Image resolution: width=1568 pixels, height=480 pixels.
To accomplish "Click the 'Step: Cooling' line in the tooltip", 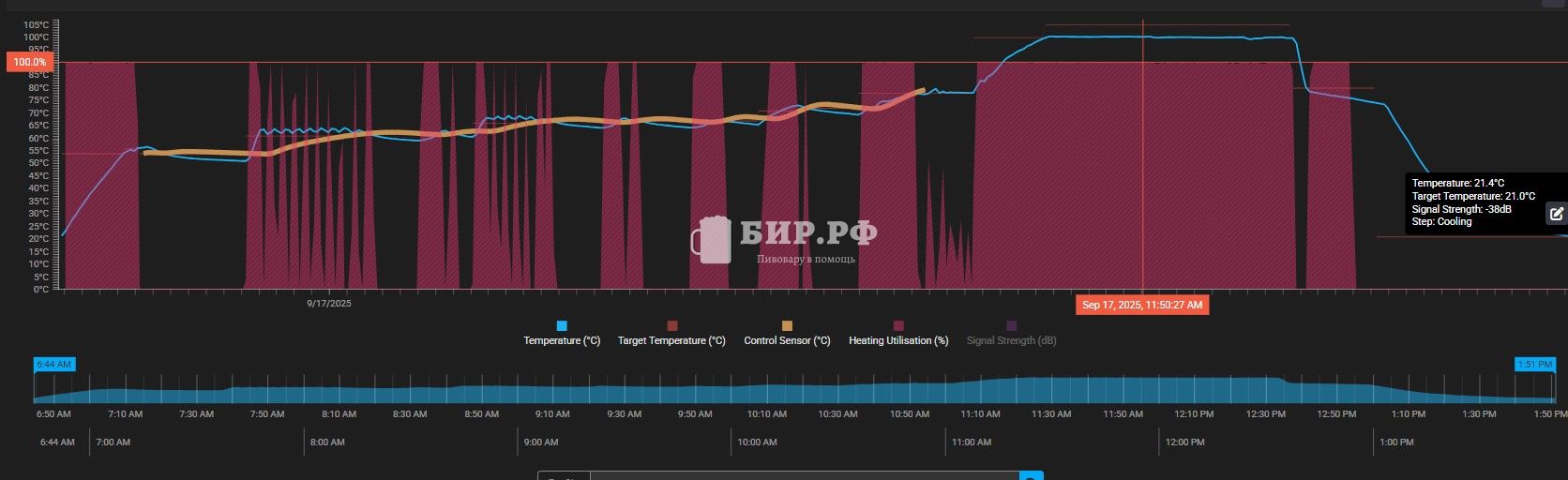I will (1441, 222).
